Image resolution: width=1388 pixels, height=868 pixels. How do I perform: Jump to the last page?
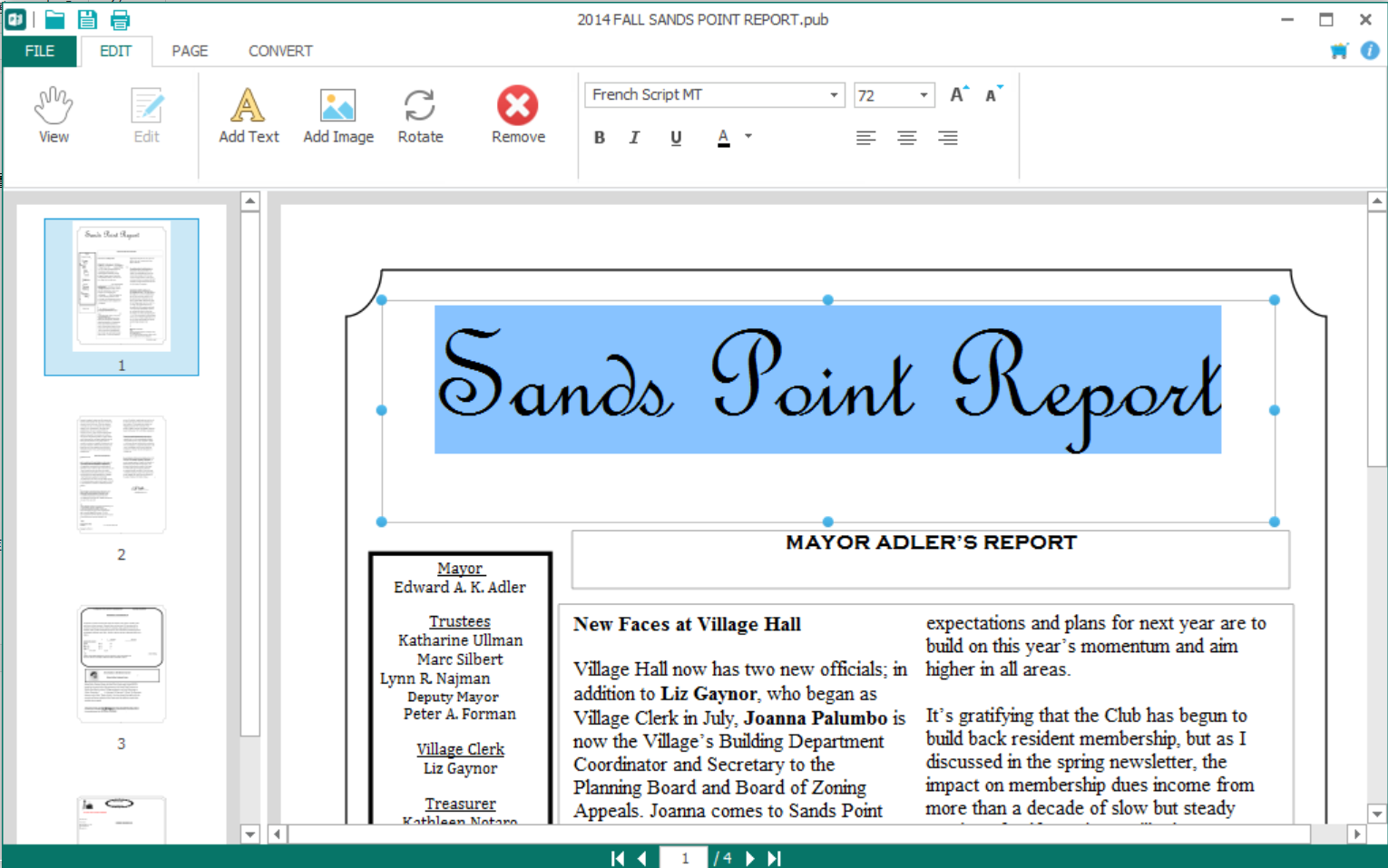point(775,858)
